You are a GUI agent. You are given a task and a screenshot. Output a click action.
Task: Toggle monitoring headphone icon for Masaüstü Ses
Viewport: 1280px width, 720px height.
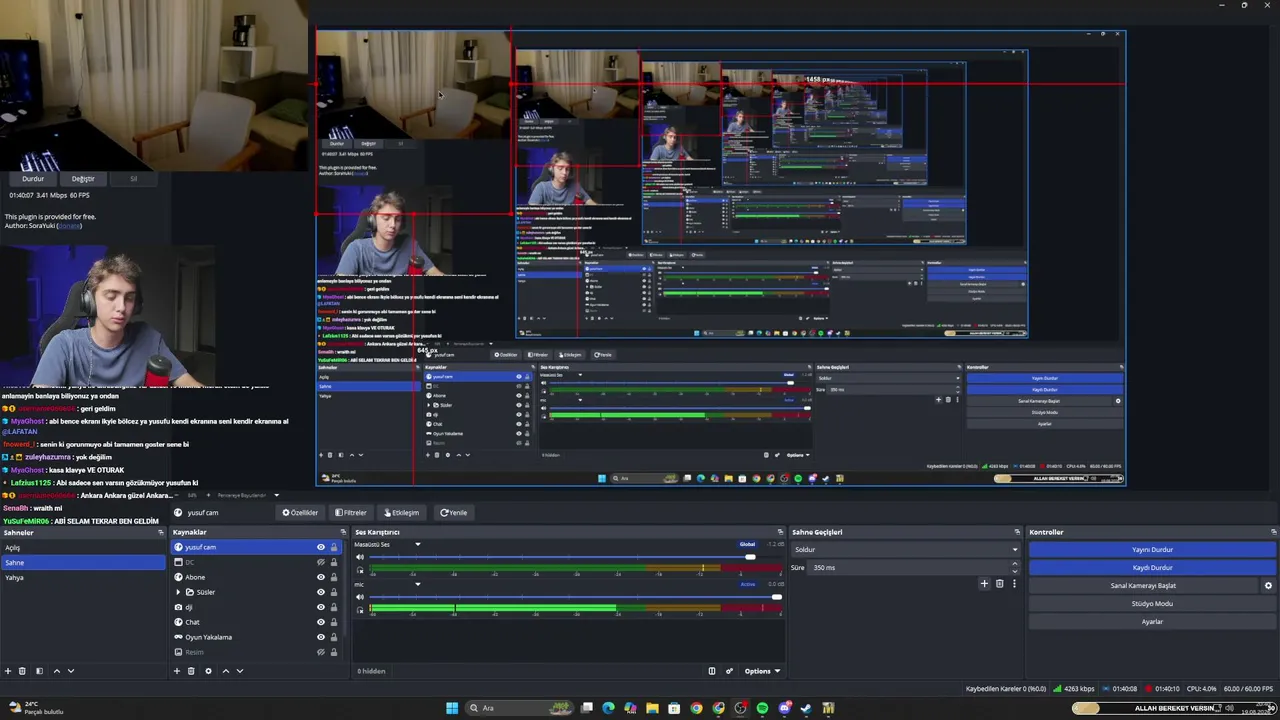click(360, 570)
